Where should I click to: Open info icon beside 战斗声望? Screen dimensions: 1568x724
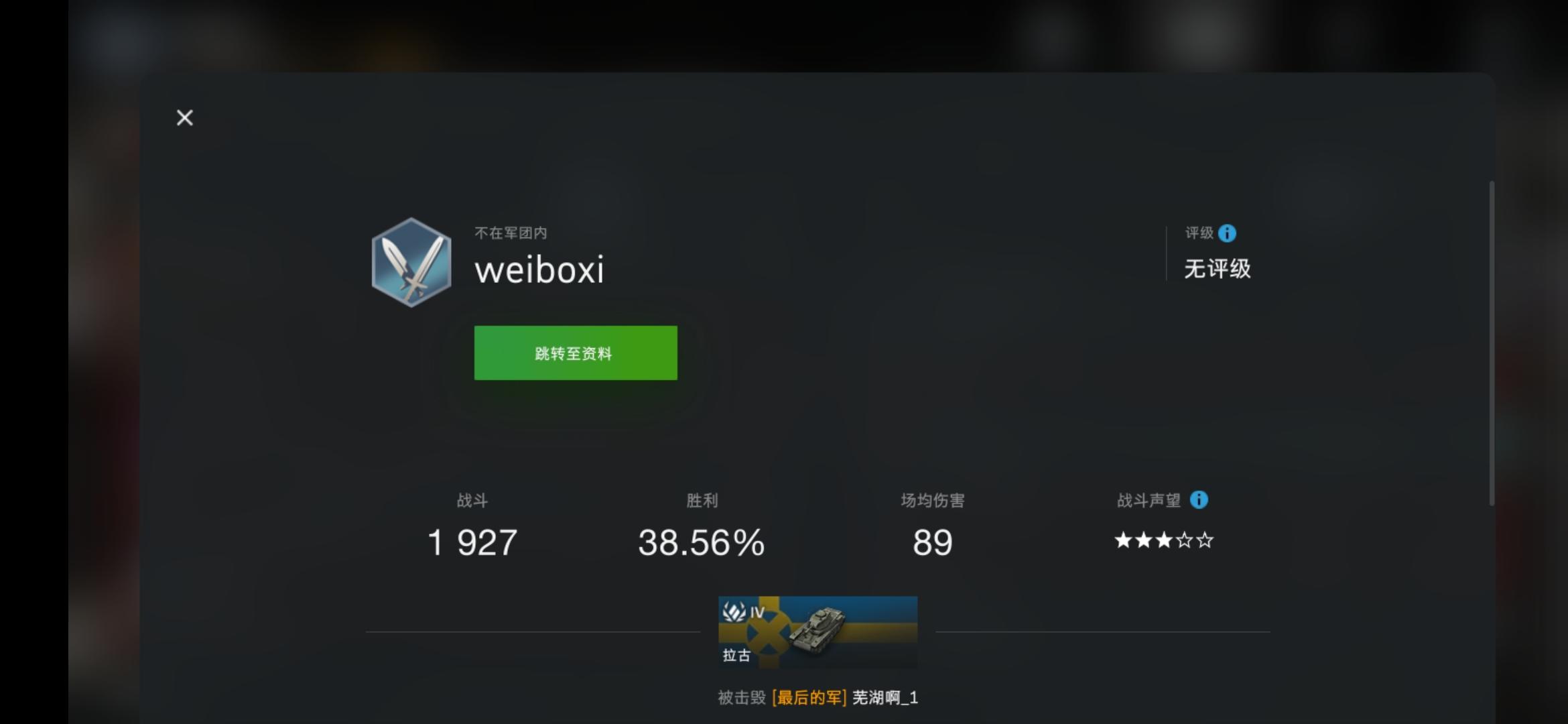(1199, 500)
